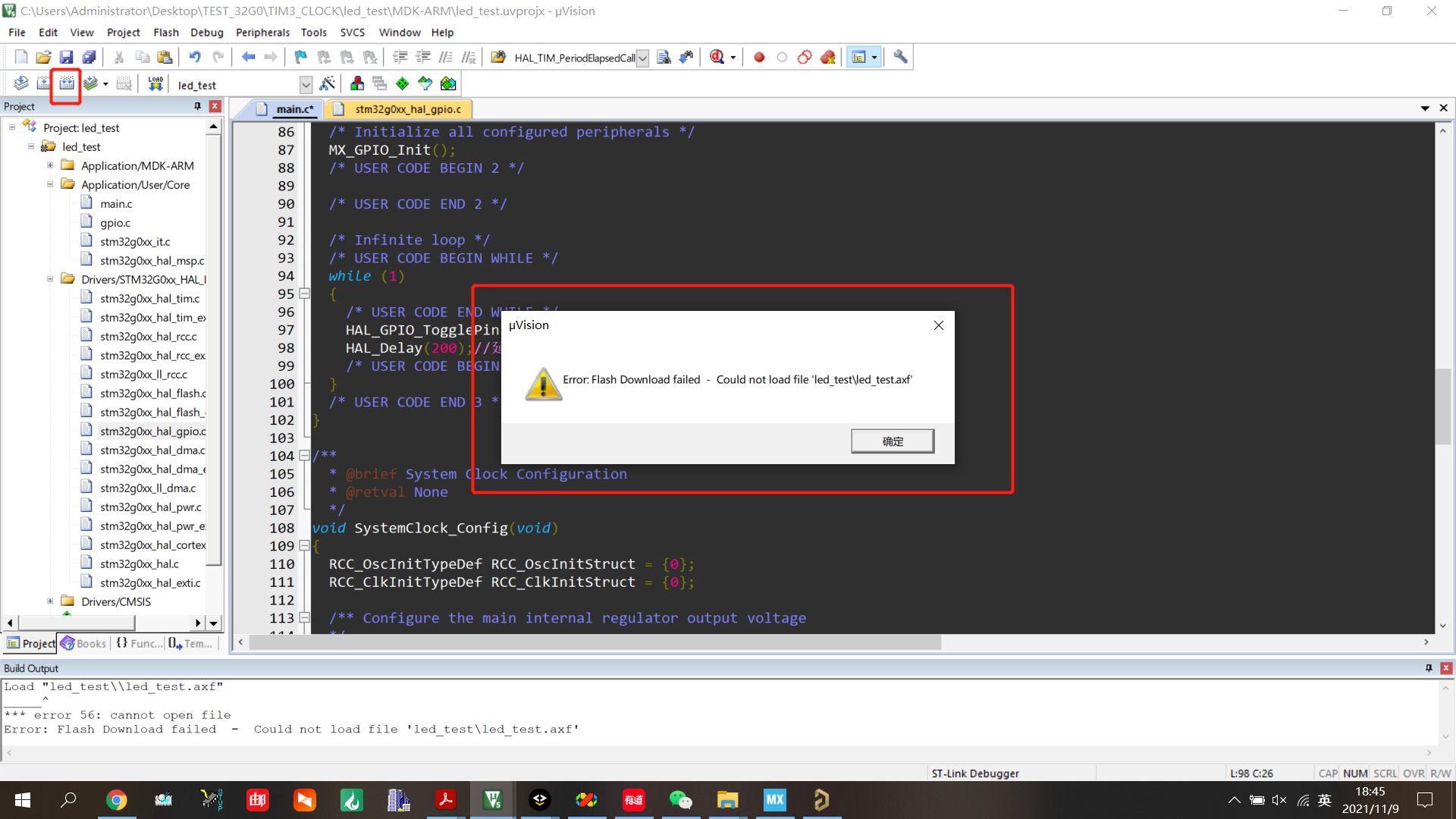Open Configuration wrench icon

click(900, 57)
